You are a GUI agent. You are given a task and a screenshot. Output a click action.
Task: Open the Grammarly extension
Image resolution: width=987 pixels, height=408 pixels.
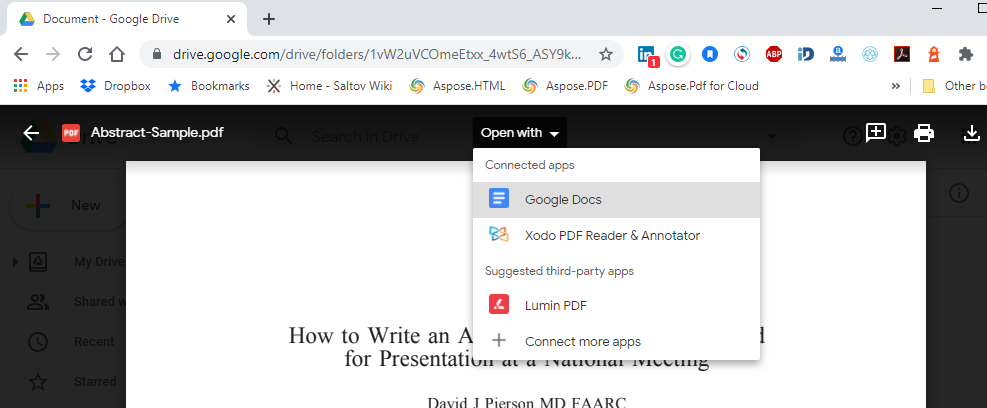[678, 54]
